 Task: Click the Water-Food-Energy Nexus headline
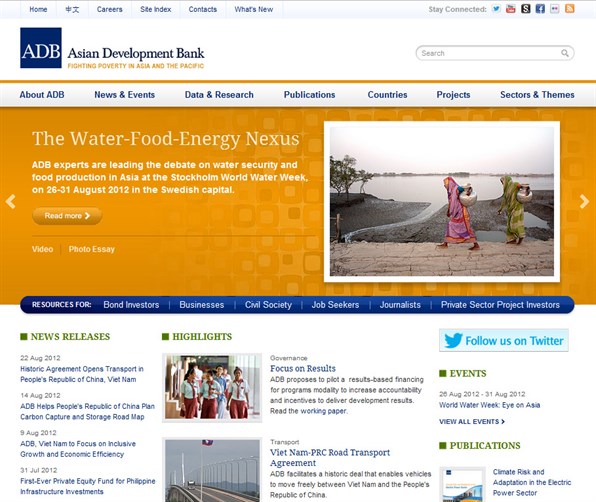point(166,139)
